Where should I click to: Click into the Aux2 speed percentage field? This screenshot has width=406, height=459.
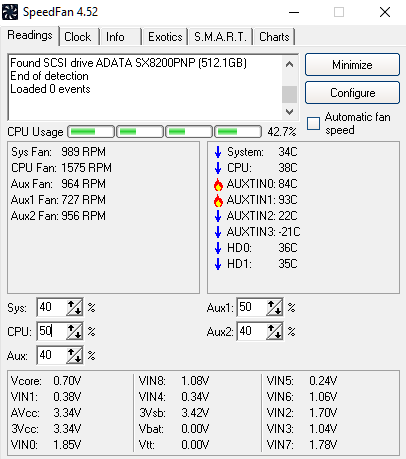252,331
